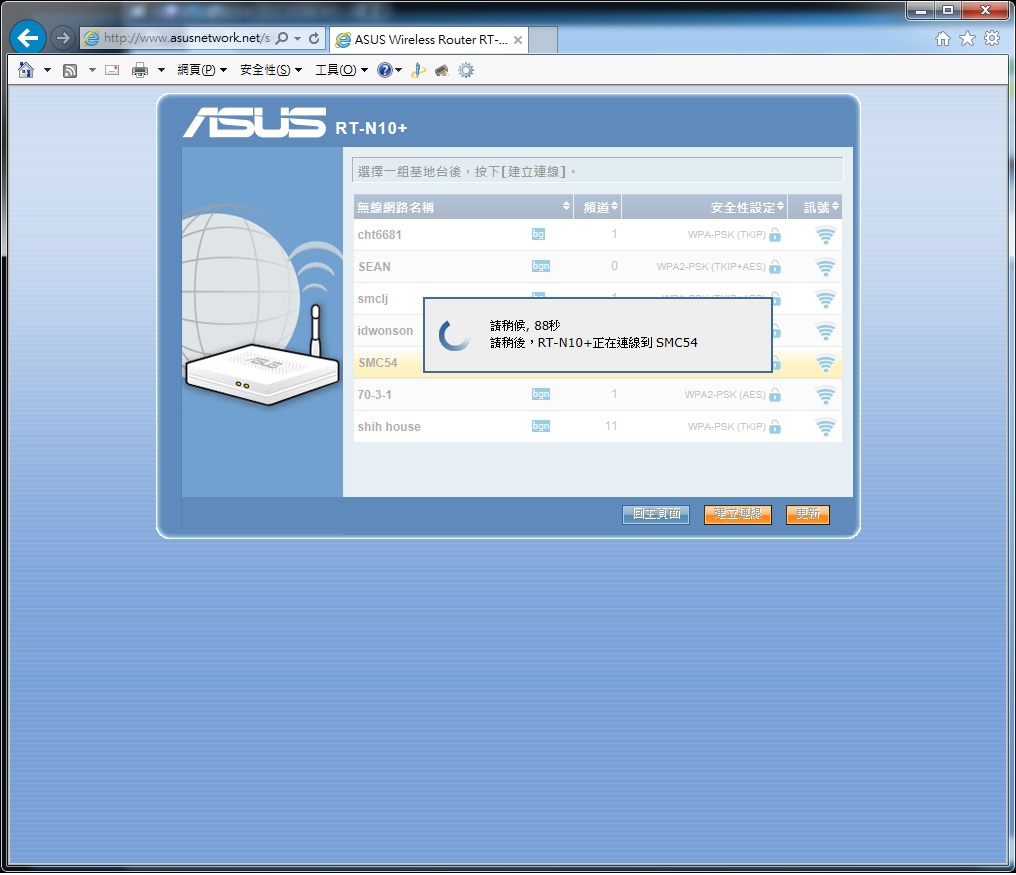This screenshot has height=875, width=1016.
Task: Sort by the 訊號 column header
Action: coord(815,207)
